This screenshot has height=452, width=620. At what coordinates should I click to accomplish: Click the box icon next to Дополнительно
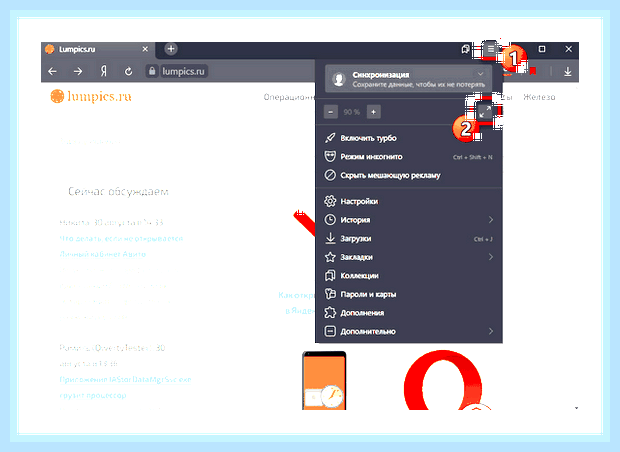(x=330, y=331)
